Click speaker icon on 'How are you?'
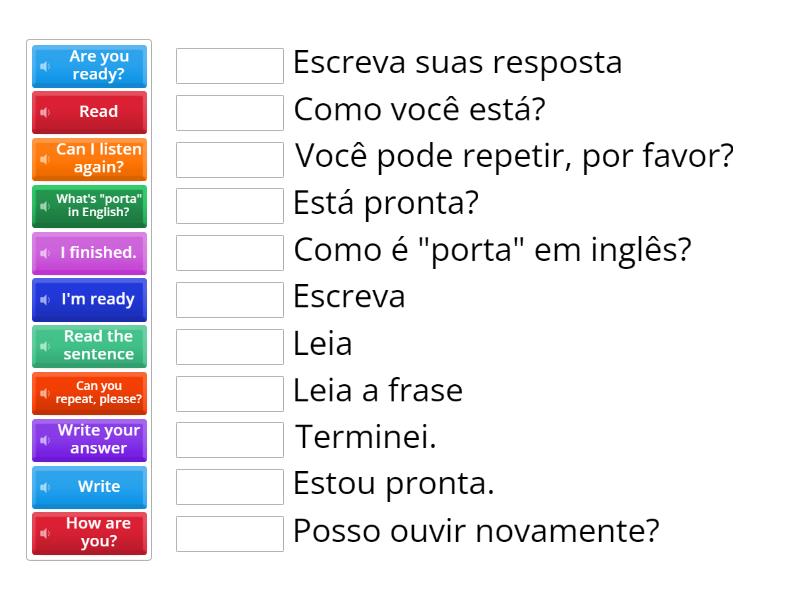This screenshot has width=800, height=600. point(44,534)
